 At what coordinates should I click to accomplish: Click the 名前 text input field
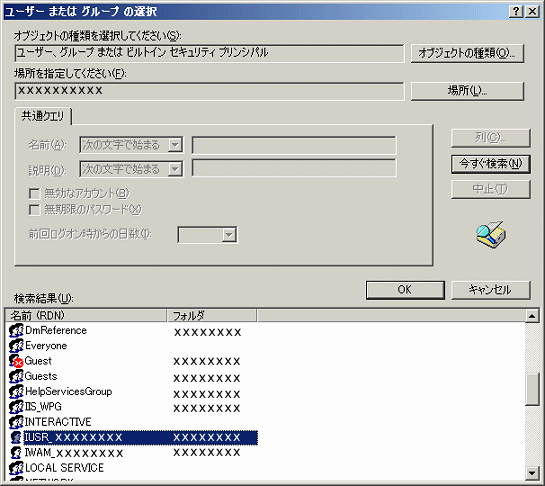294,145
